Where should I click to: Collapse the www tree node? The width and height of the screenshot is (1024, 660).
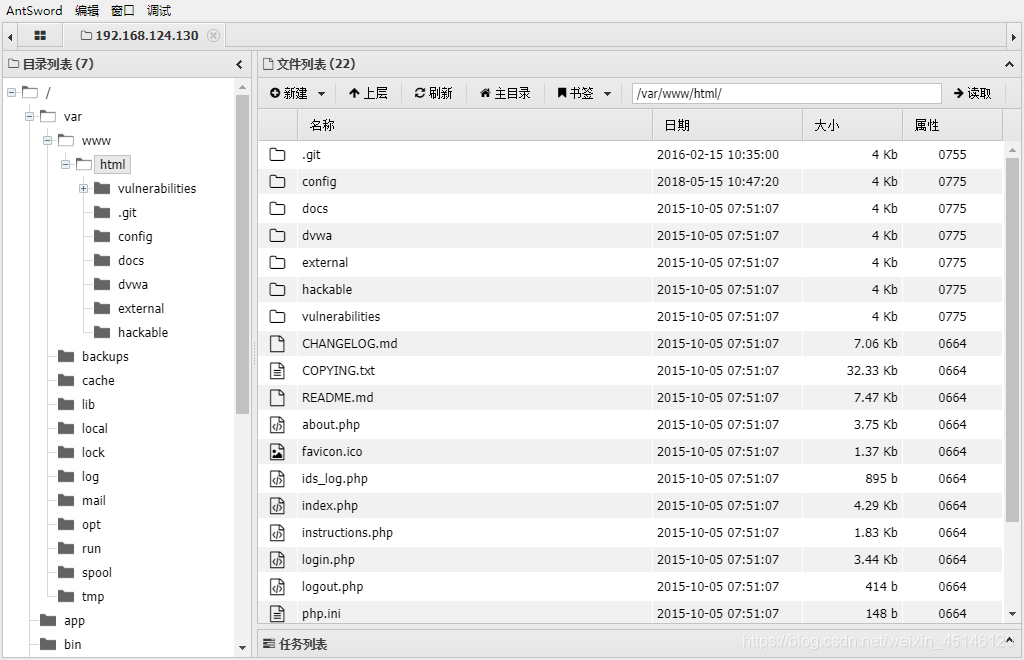click(x=48, y=140)
